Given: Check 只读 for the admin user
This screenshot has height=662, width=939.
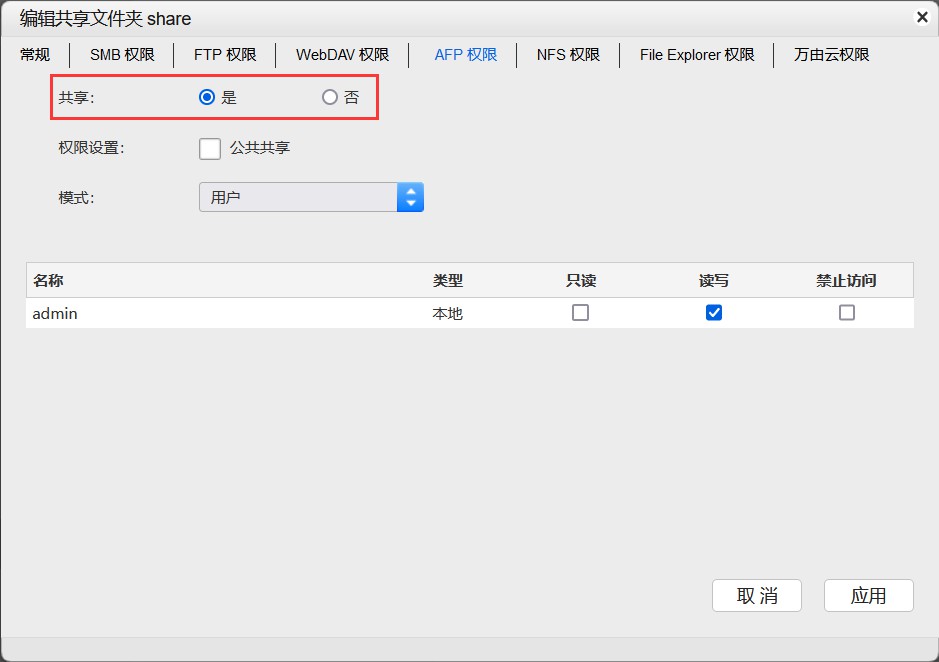Looking at the screenshot, I should tap(580, 313).
